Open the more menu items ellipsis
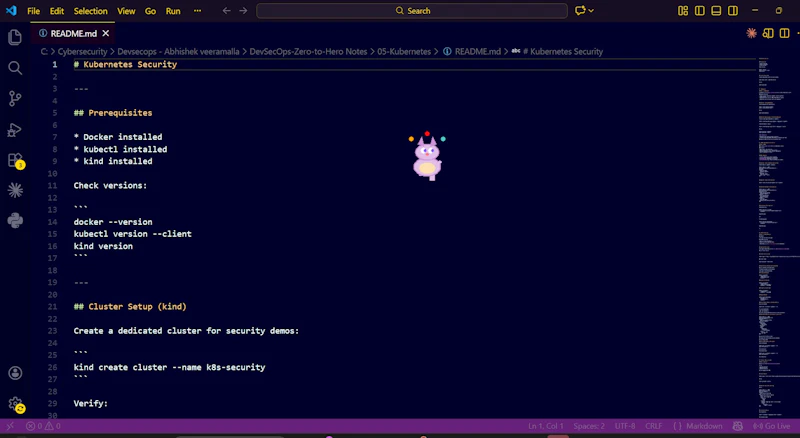The width and height of the screenshot is (800, 438). pos(197,11)
